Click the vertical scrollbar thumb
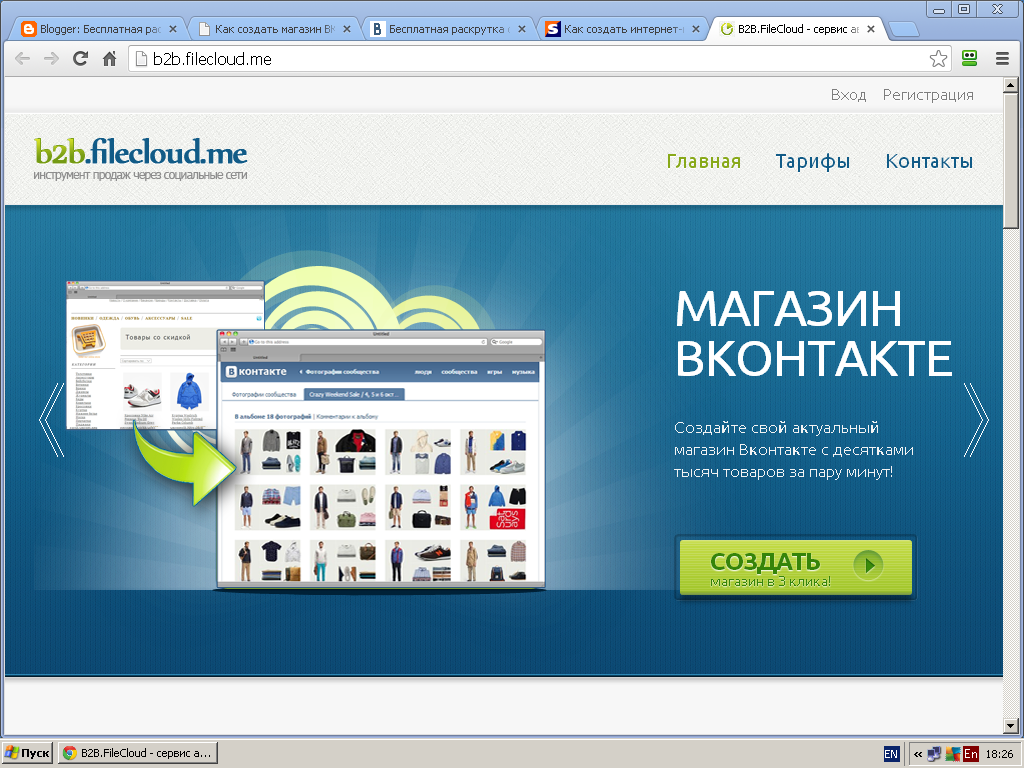Screen dimensions: 1024x768 pos(1010,161)
